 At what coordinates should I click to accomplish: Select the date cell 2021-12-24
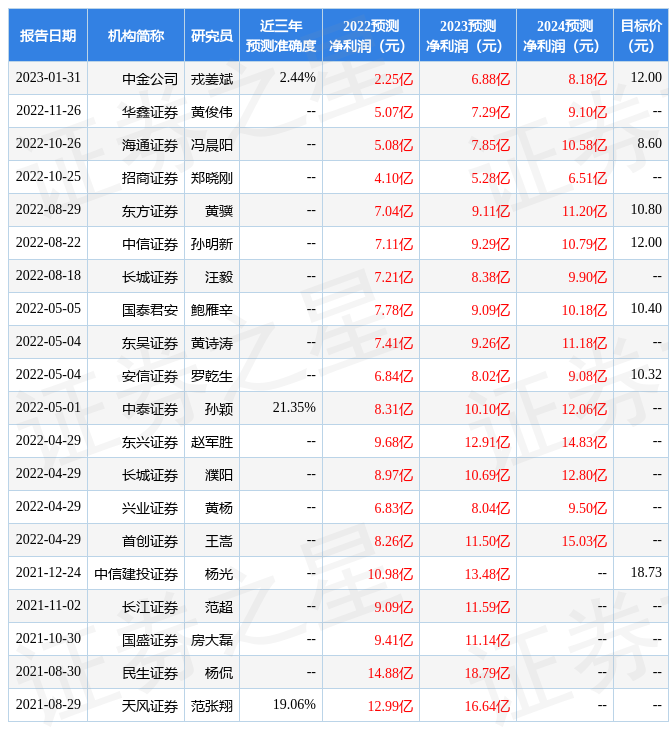48,572
